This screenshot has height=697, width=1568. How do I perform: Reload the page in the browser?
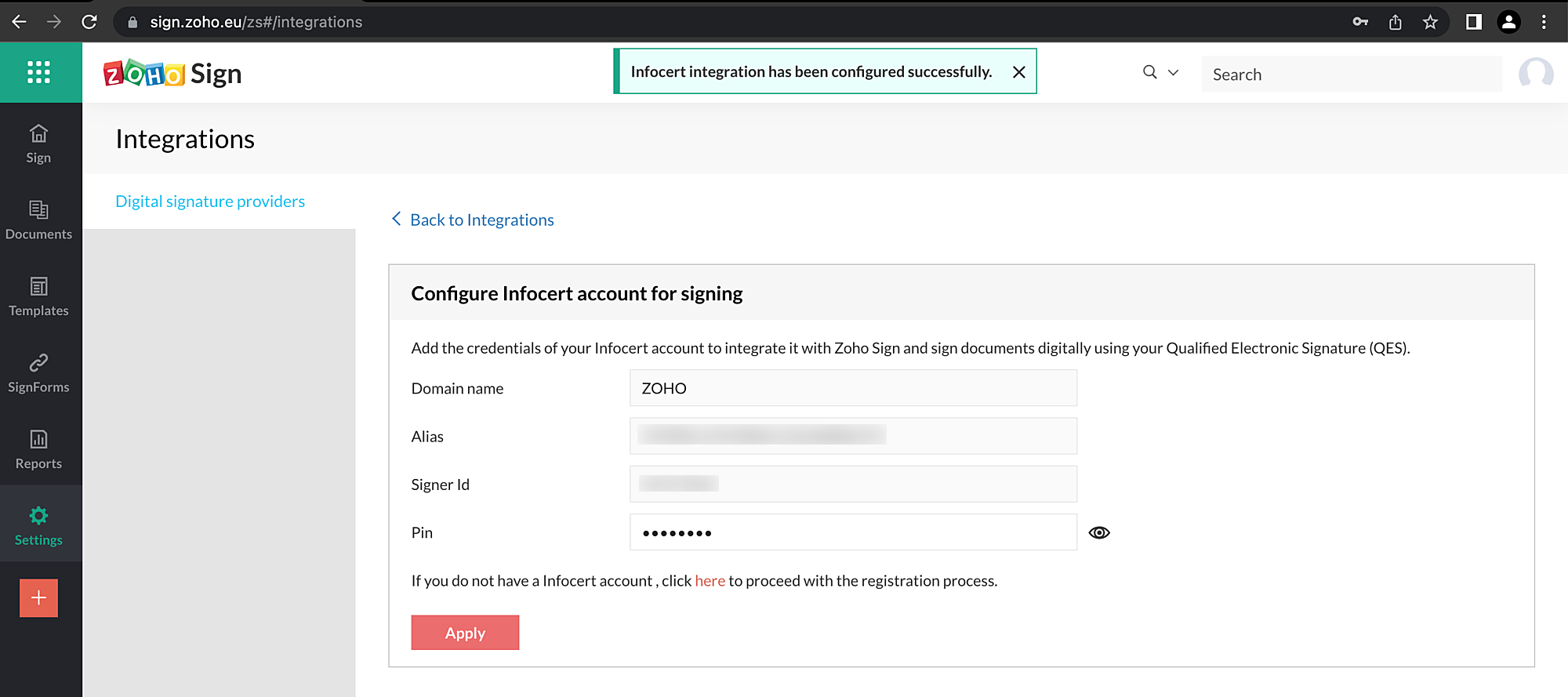pyautogui.click(x=89, y=22)
